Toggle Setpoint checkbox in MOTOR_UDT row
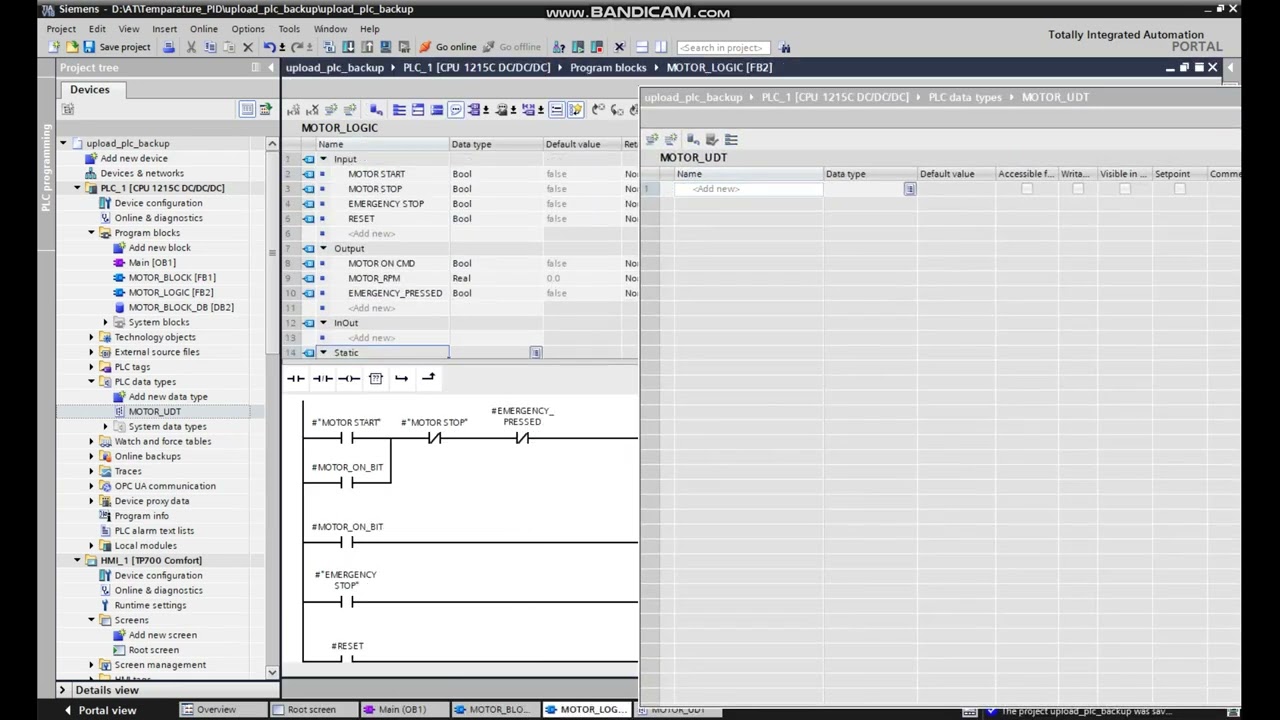1280x720 pixels. [1179, 189]
